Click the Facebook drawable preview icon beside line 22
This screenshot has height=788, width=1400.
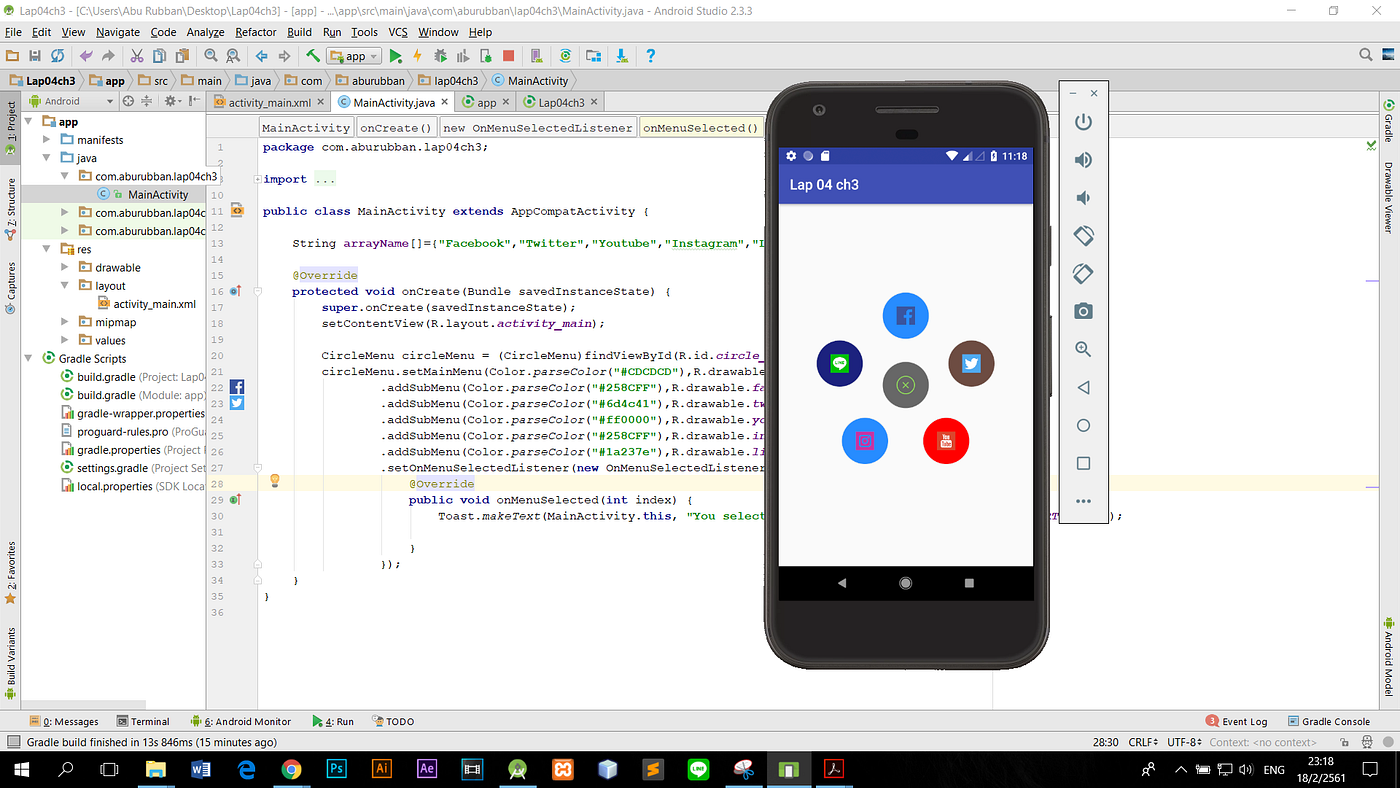click(x=236, y=386)
